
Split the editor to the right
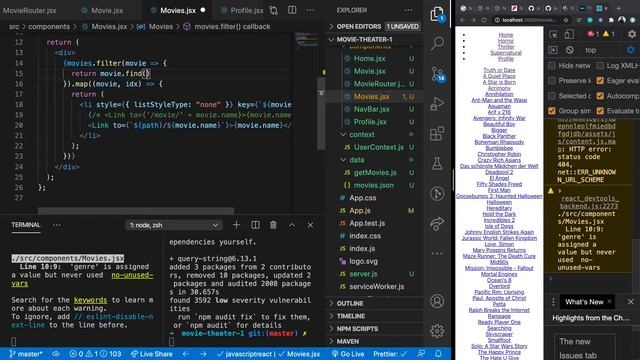click(292, 10)
